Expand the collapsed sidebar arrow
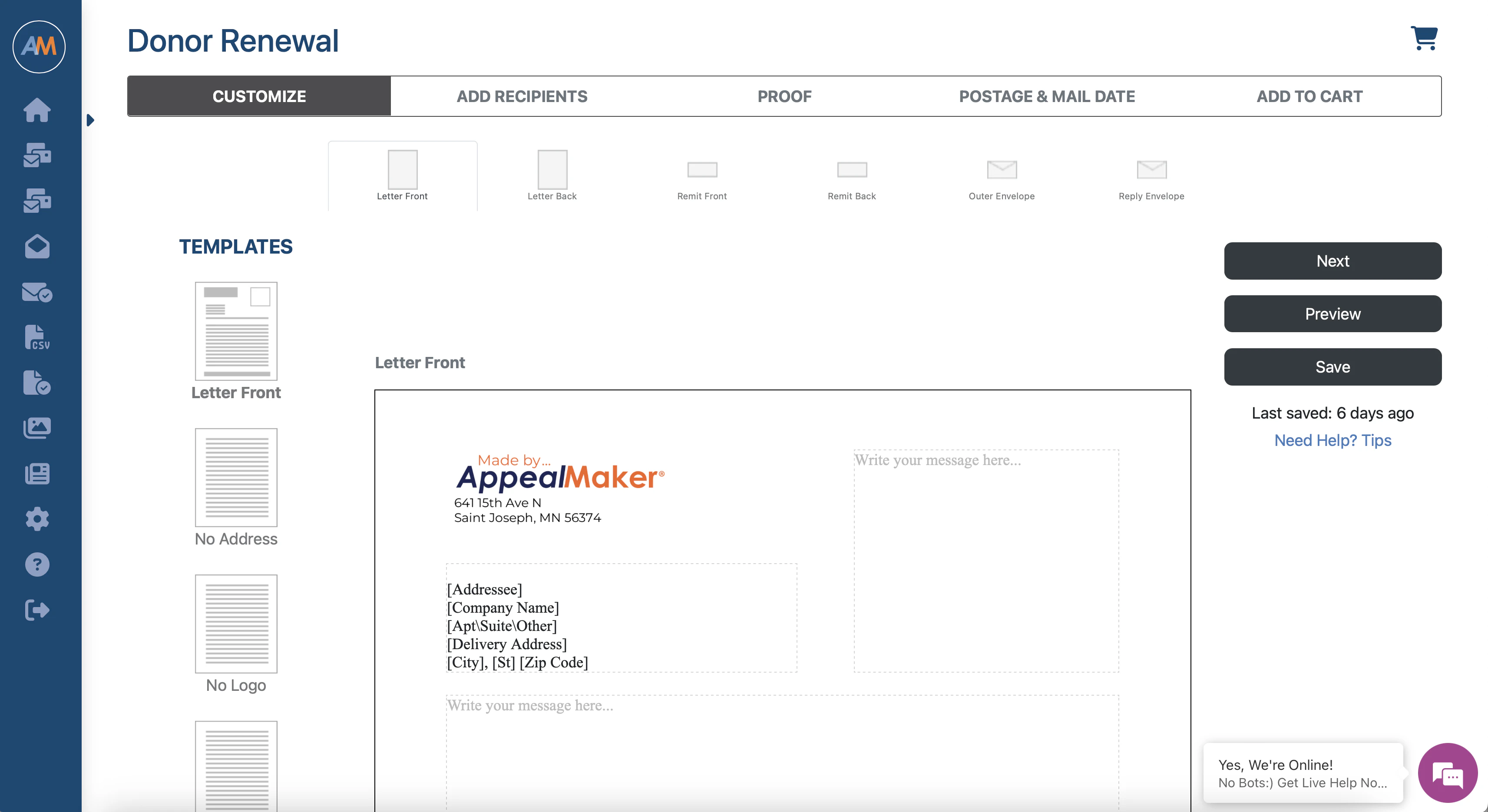Viewport: 1488px width, 812px height. point(91,120)
